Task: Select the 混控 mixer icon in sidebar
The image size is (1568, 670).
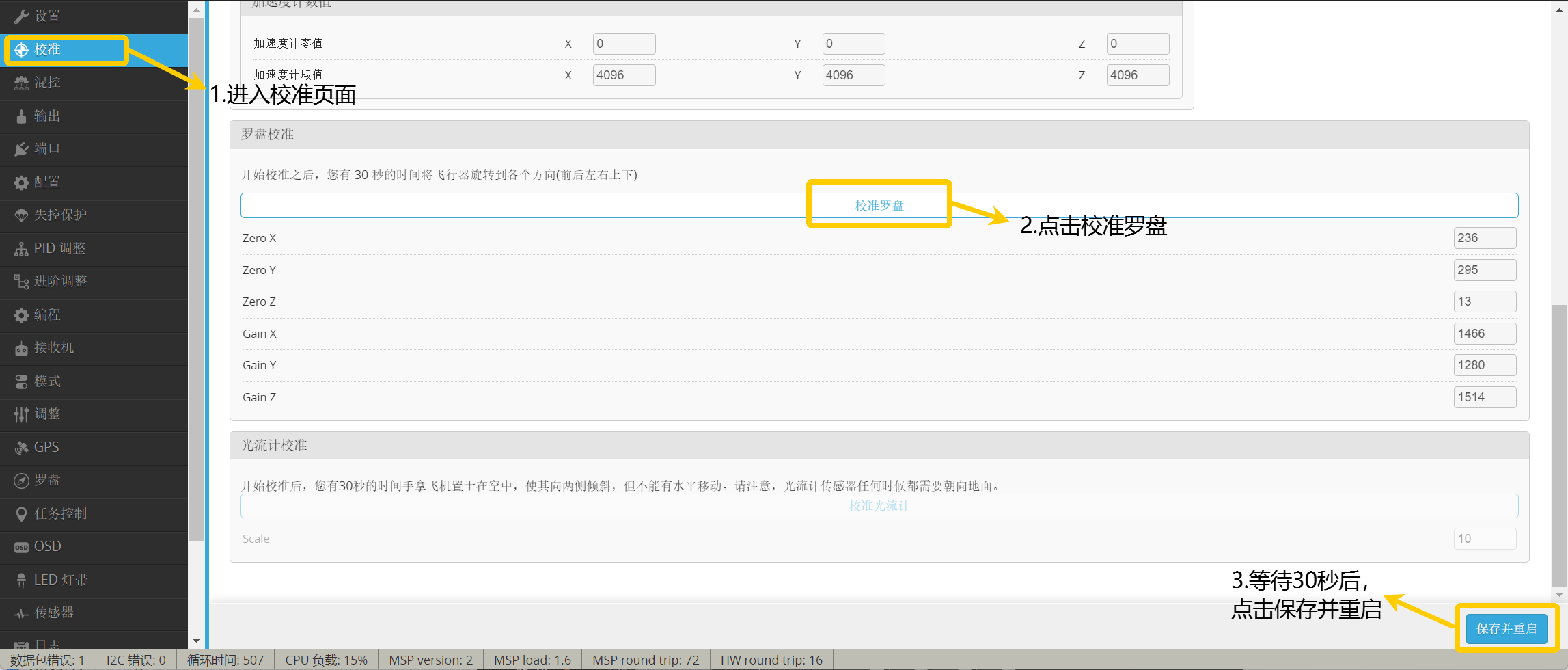Action: (21, 83)
